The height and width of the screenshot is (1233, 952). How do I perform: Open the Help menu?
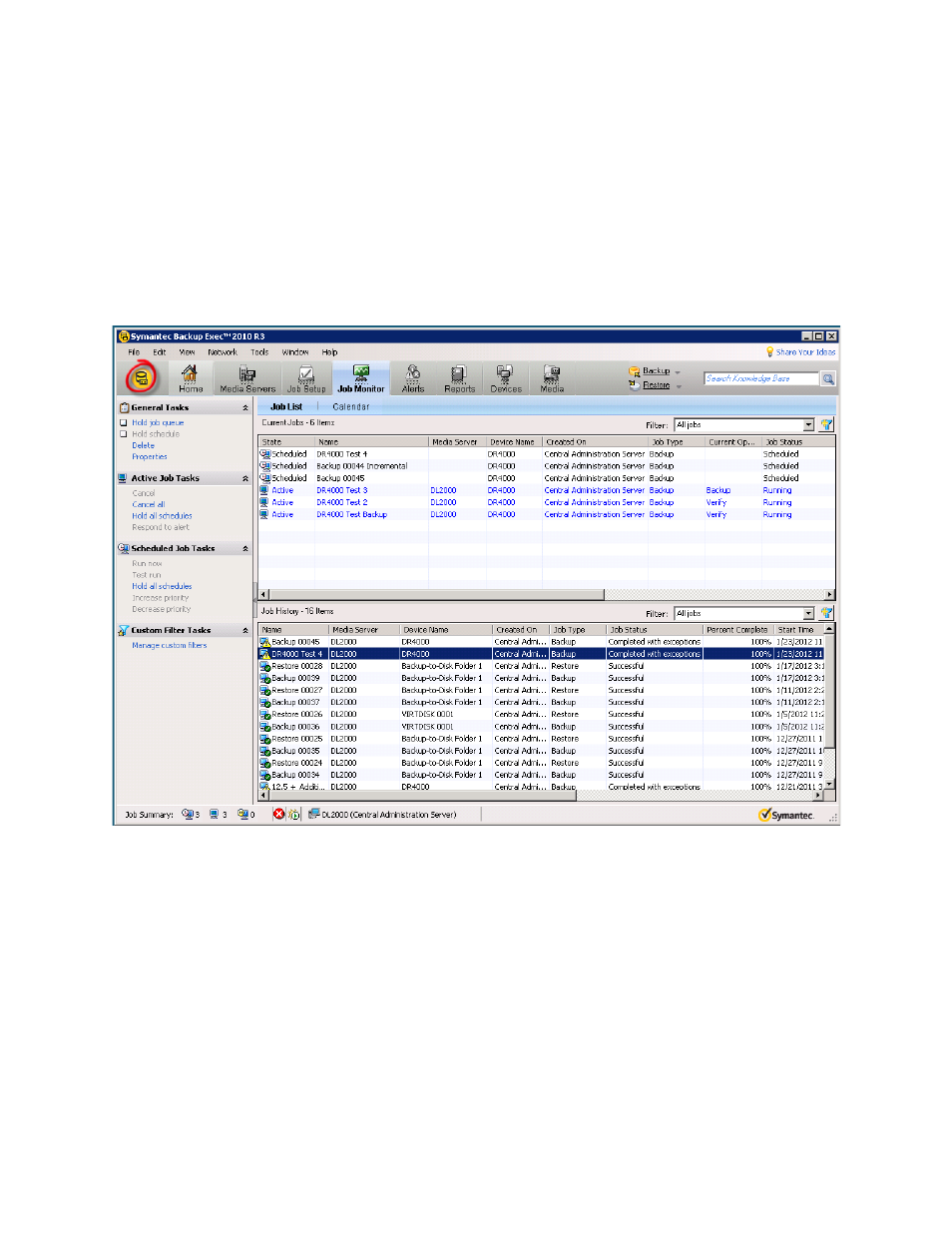pos(329,351)
